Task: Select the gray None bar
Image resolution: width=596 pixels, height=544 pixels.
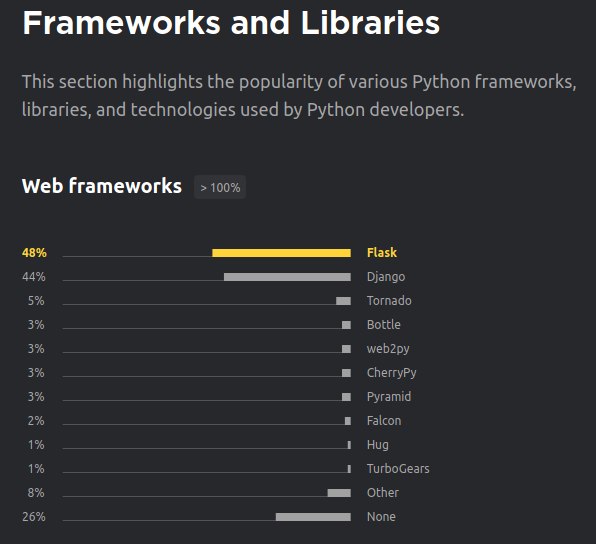Action: [313, 517]
